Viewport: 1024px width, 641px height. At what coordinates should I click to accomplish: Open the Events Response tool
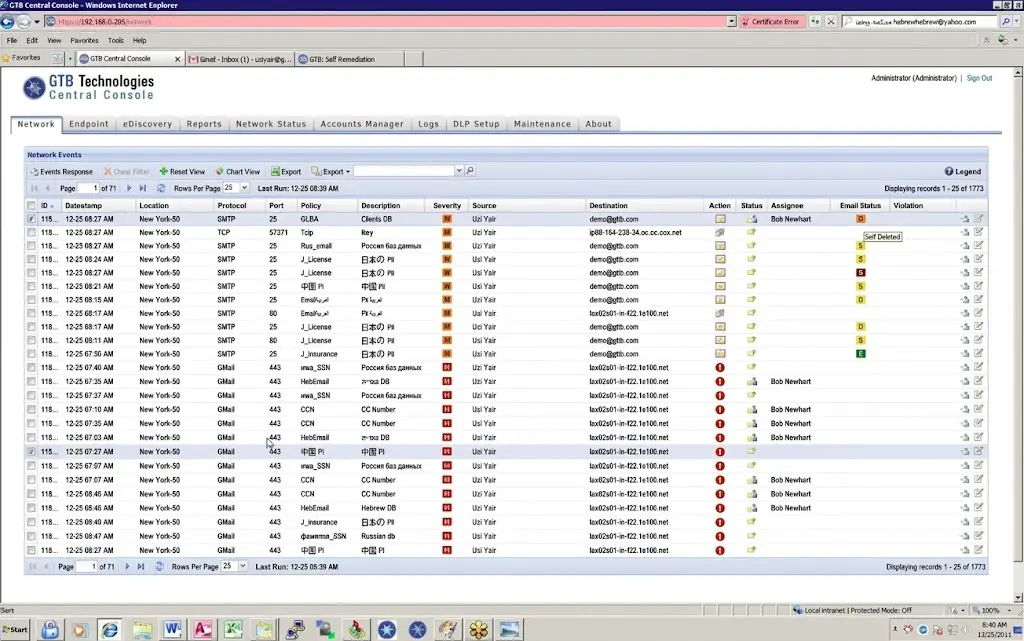pyautogui.click(x=61, y=172)
